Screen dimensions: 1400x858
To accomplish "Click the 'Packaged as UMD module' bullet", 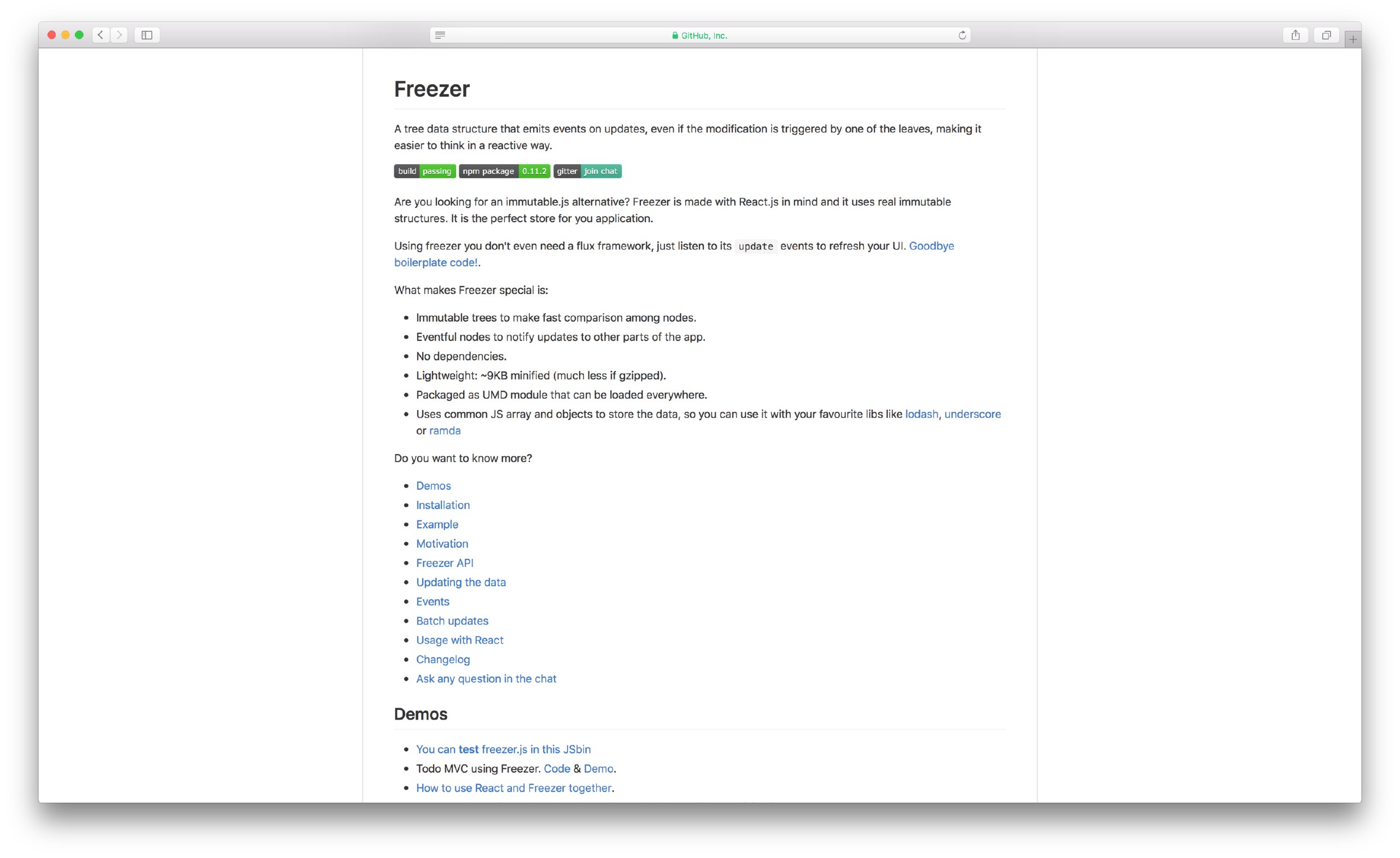I will (561, 395).
